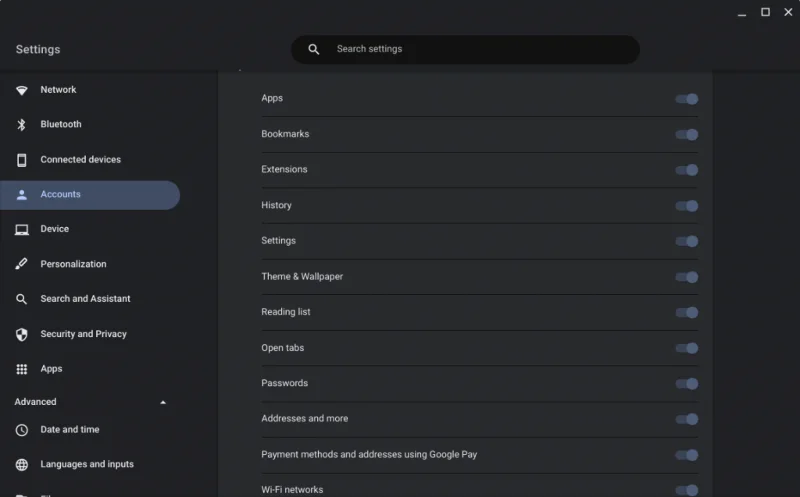Viewport: 800px width, 497px height.
Task: Click the Settings title heading
Action: click(x=38, y=49)
